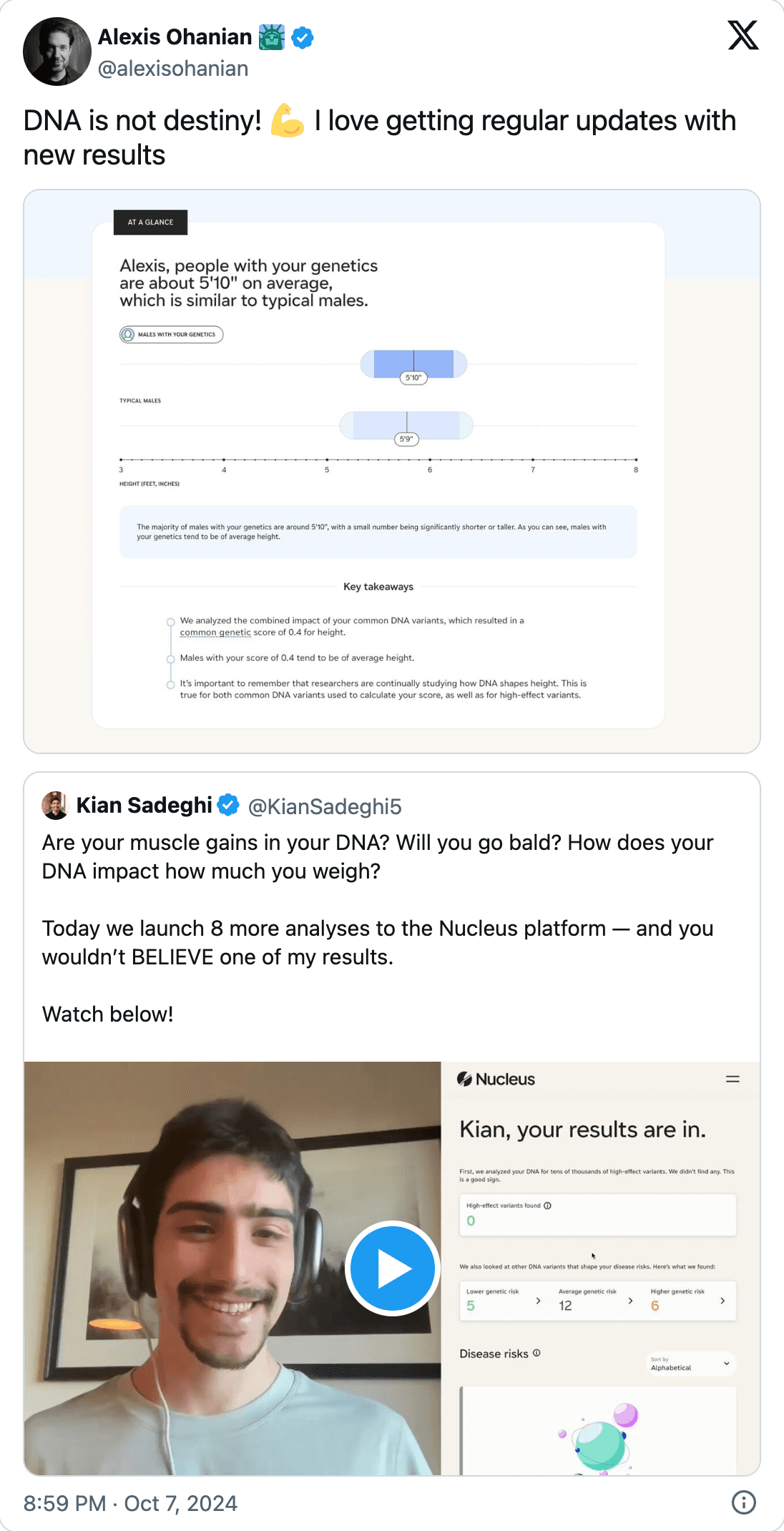Open Alexis Ohanian's profile avatar

(x=57, y=52)
